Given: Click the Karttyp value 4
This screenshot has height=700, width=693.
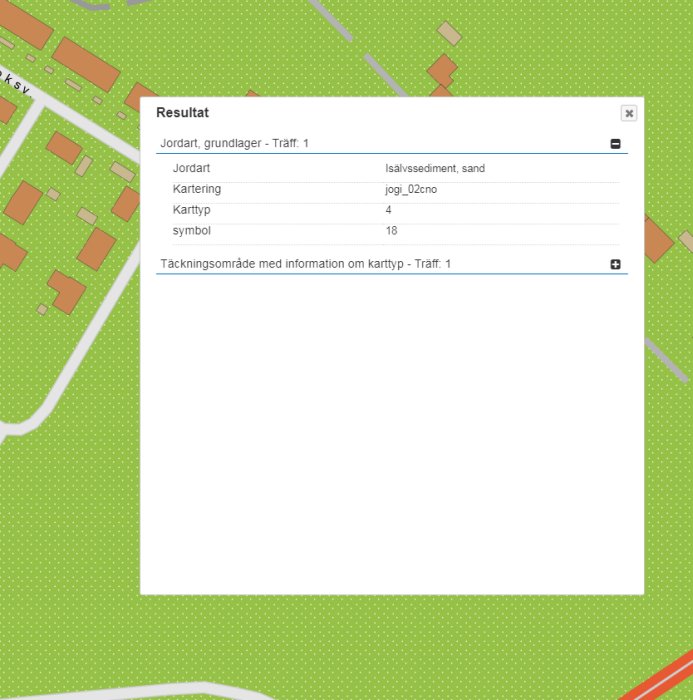Looking at the screenshot, I should [388, 210].
